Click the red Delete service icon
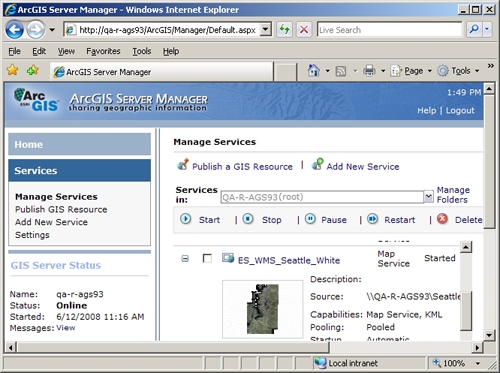The width and height of the screenshot is (500, 373). tap(442, 219)
